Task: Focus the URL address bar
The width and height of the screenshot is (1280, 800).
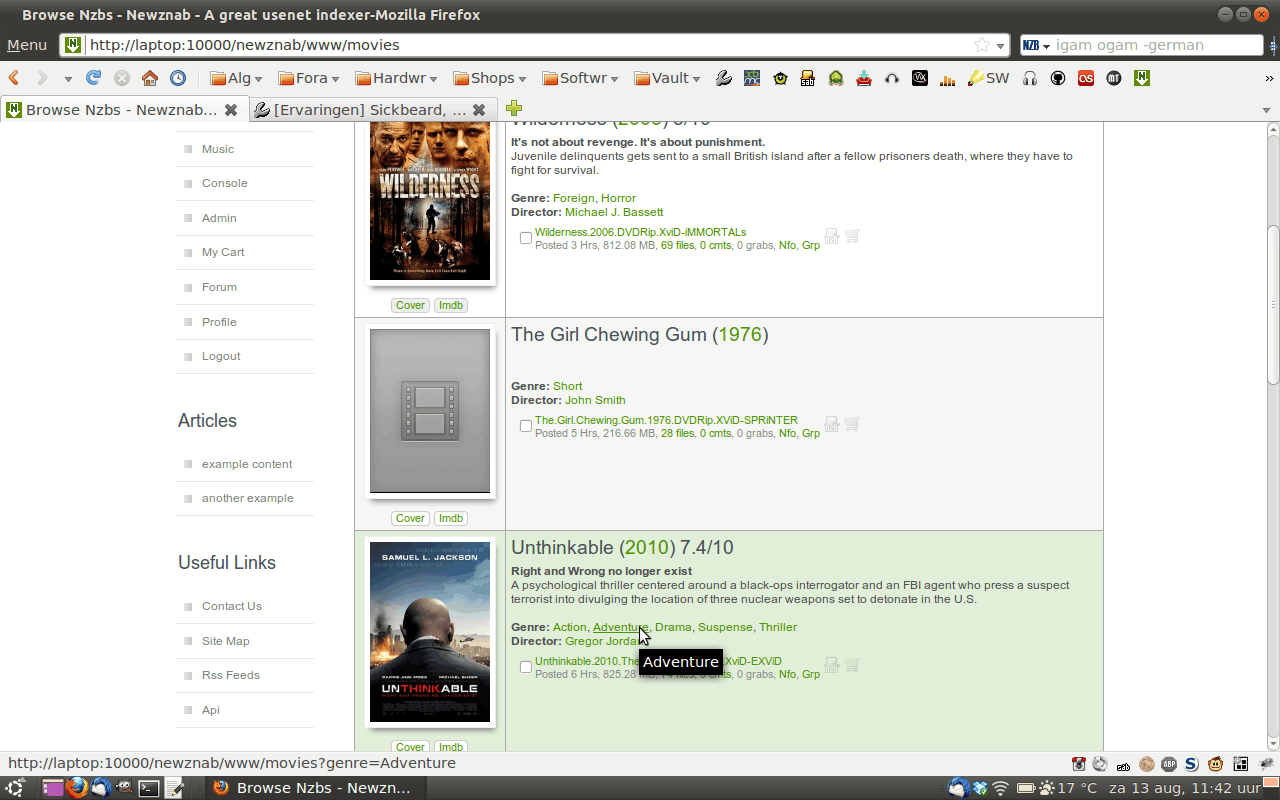Action: (520, 45)
